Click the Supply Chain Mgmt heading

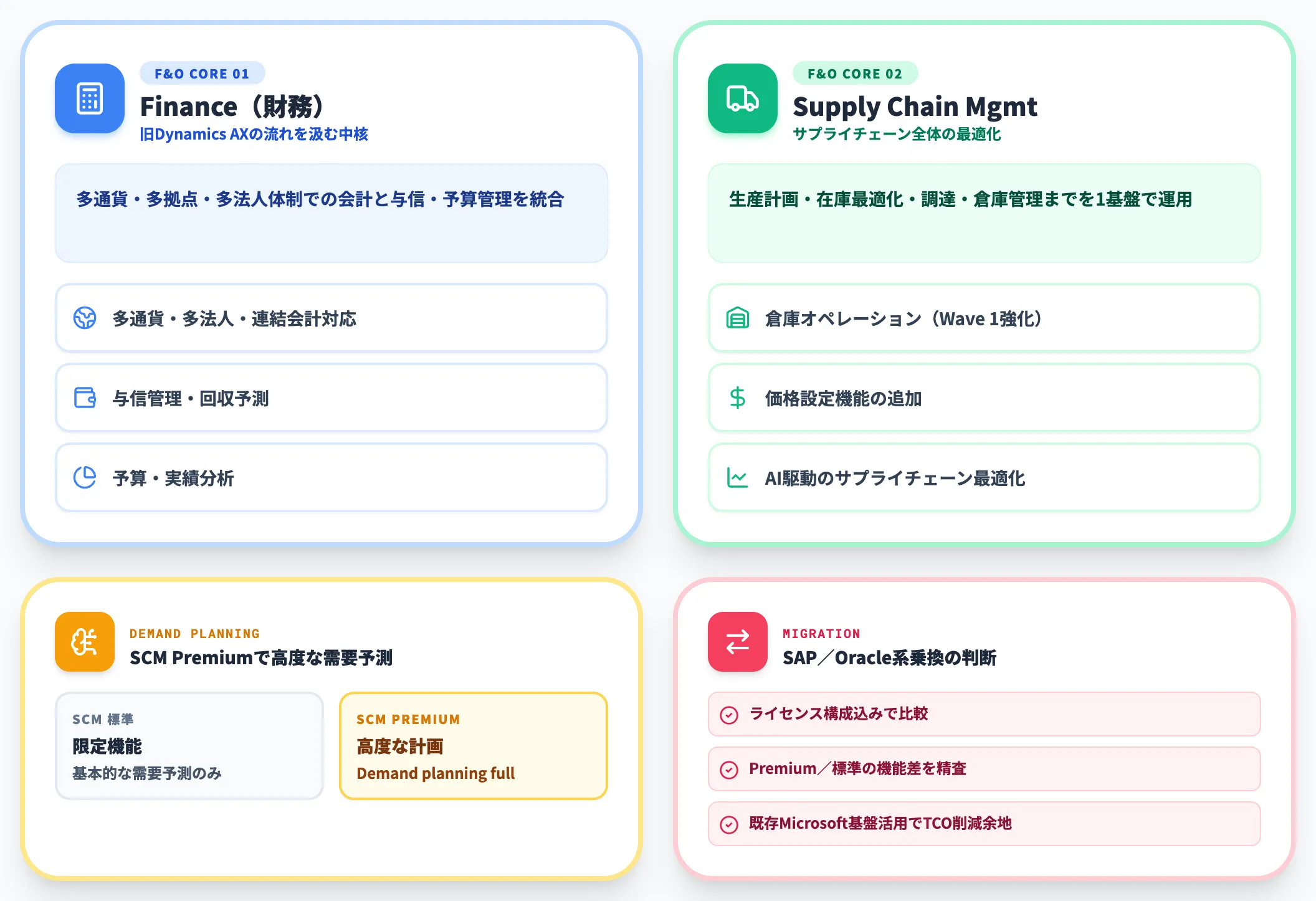tap(915, 107)
